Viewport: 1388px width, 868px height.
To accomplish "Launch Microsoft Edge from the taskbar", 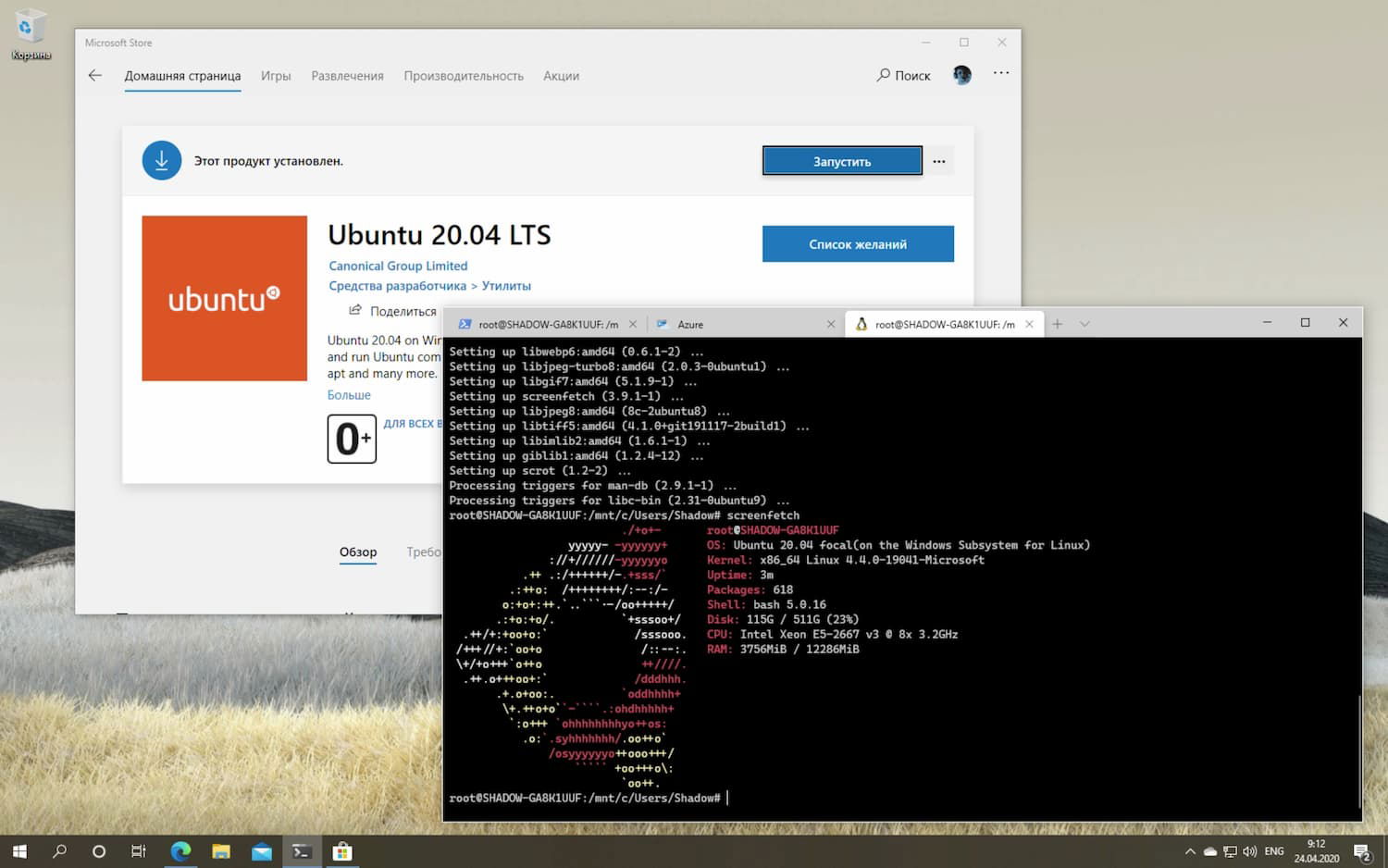I will 180,850.
